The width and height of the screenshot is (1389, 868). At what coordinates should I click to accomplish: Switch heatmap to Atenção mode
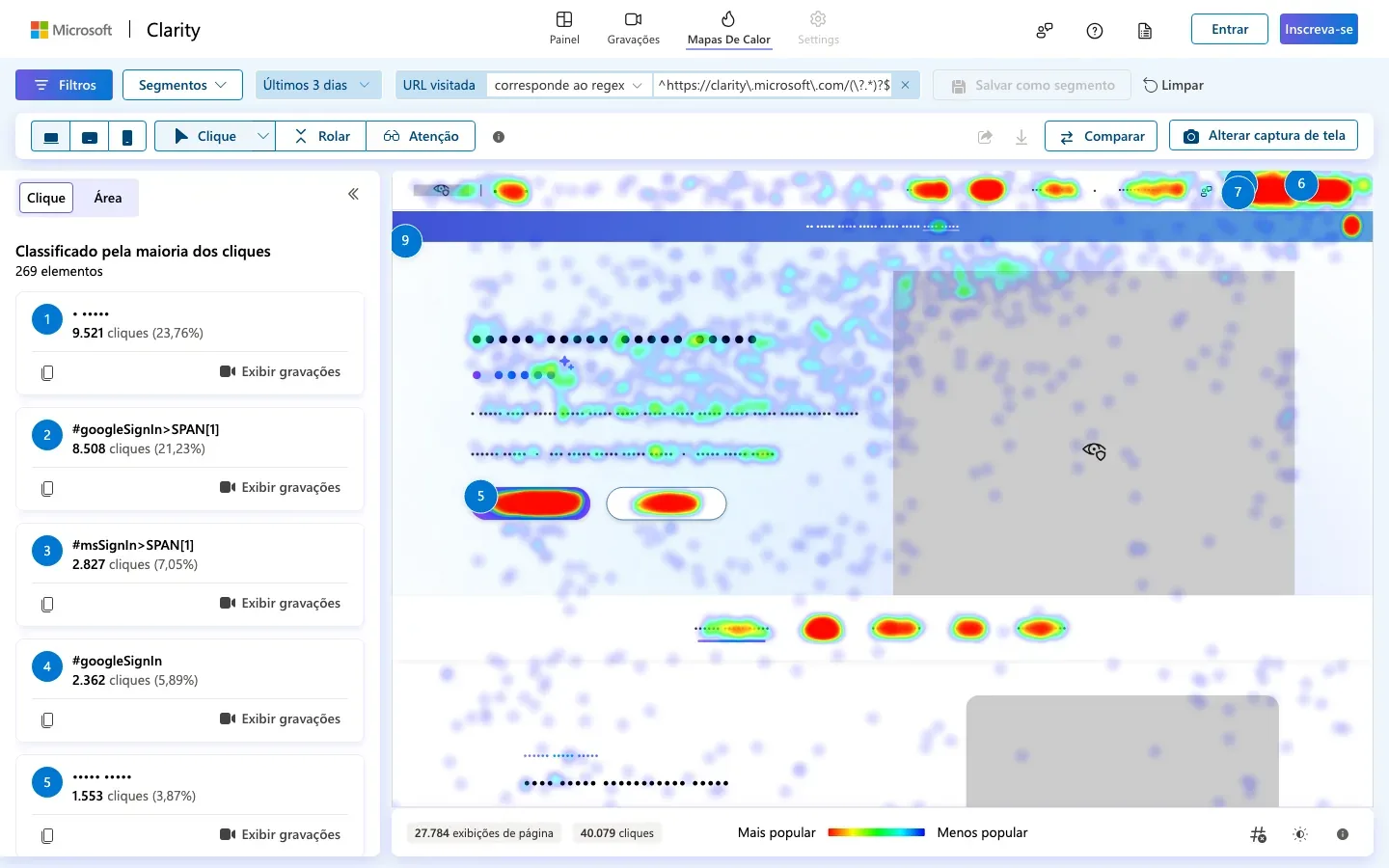coord(421,137)
